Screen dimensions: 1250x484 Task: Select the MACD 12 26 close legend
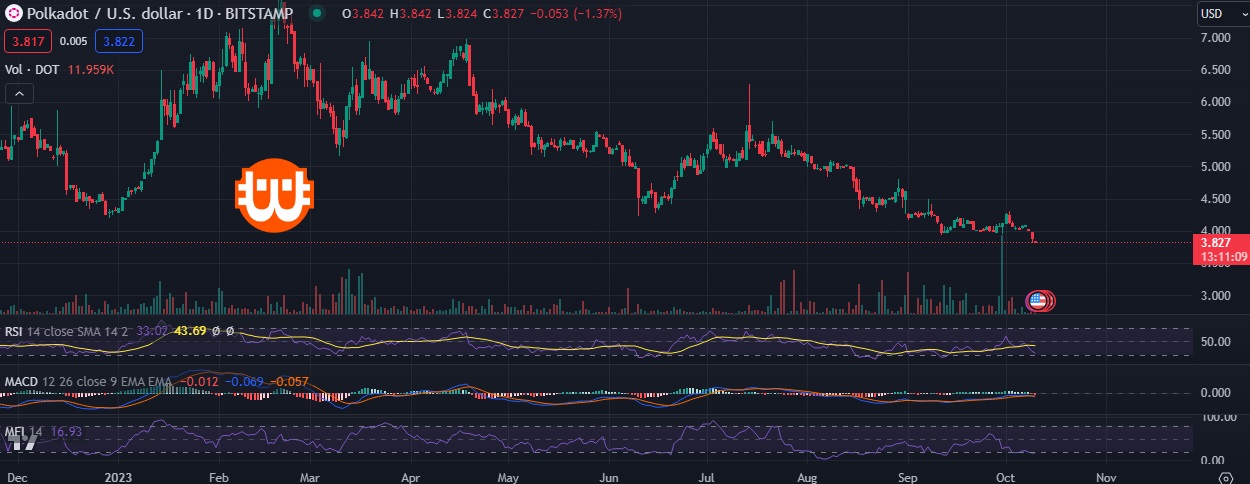(88, 382)
